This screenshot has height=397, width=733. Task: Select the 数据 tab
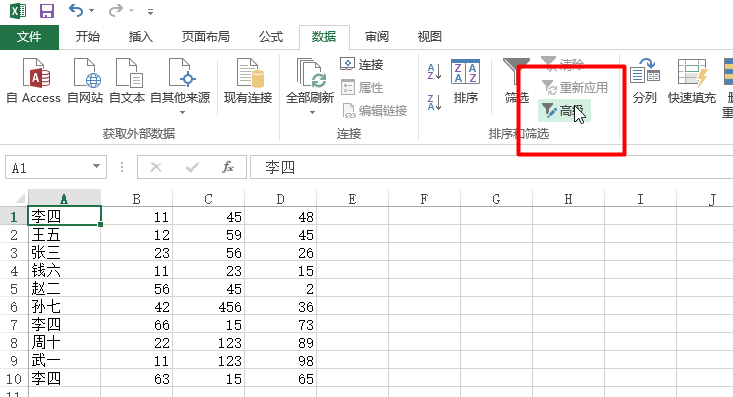324,37
